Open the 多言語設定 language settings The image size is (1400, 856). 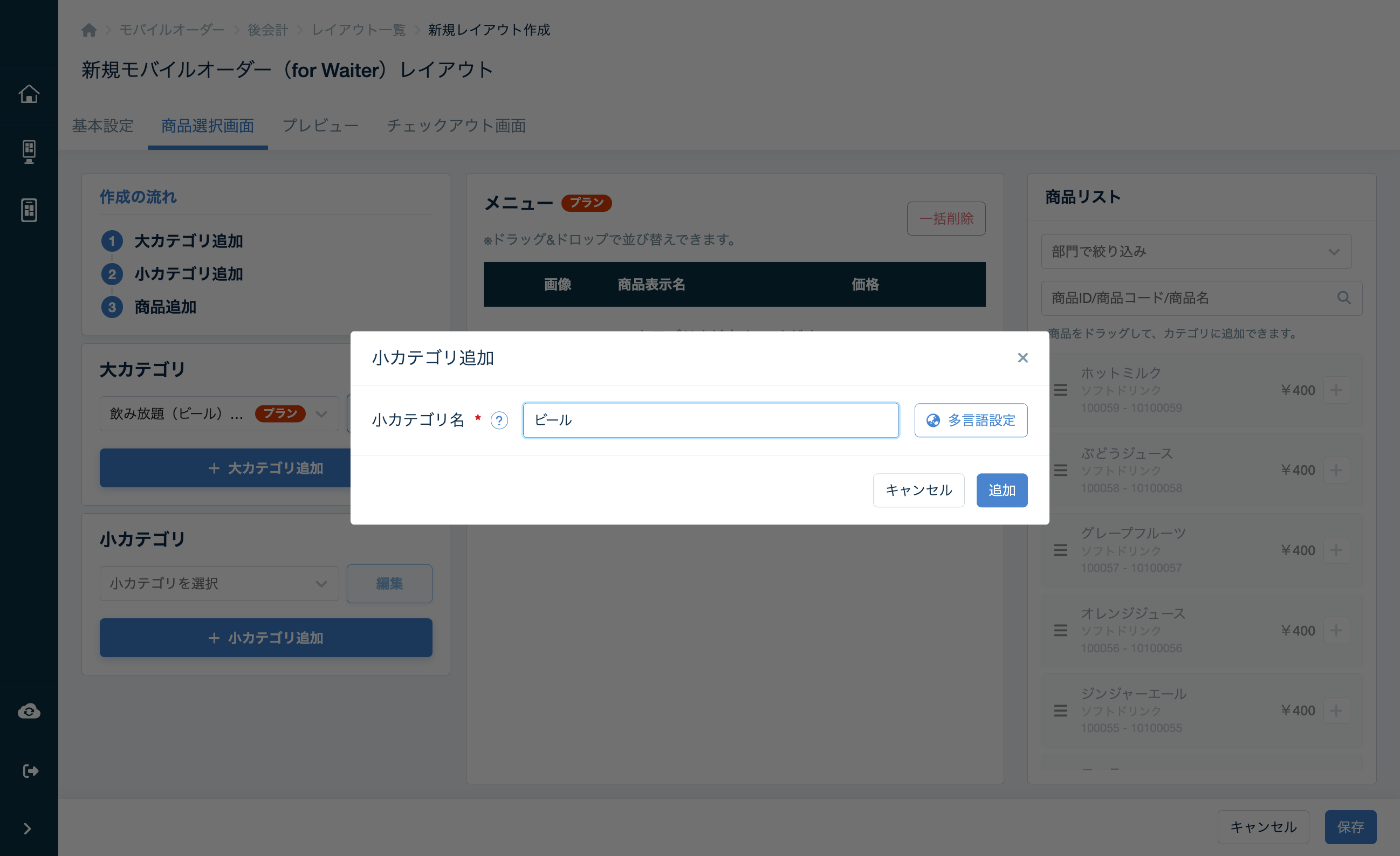click(x=971, y=420)
